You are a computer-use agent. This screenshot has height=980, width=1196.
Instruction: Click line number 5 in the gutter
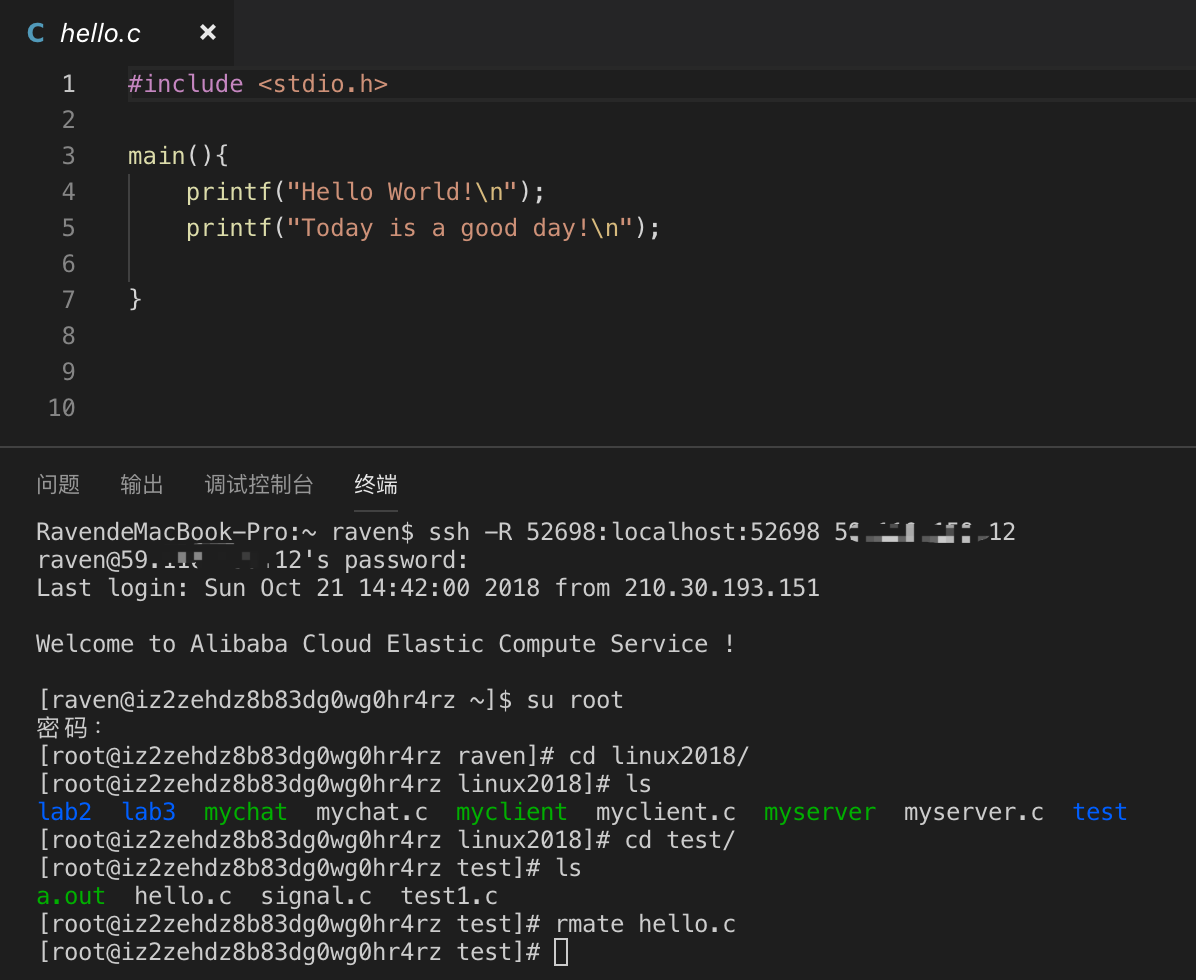click(x=69, y=228)
